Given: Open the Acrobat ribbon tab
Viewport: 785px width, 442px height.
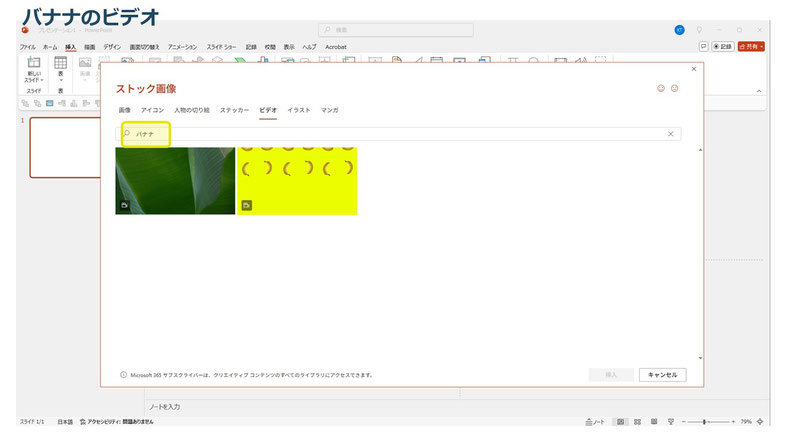Looking at the screenshot, I should (335, 47).
